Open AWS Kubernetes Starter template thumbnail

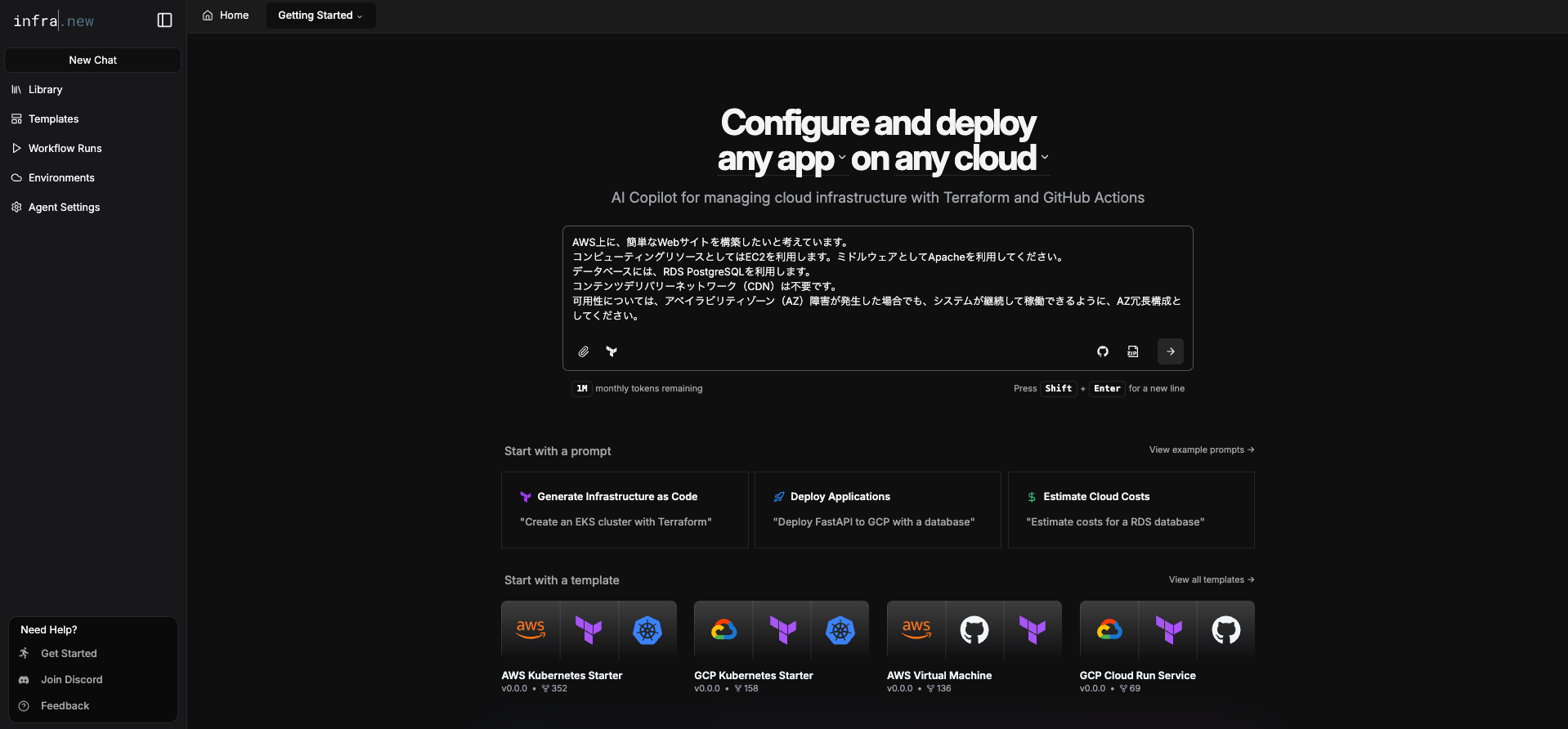click(589, 630)
